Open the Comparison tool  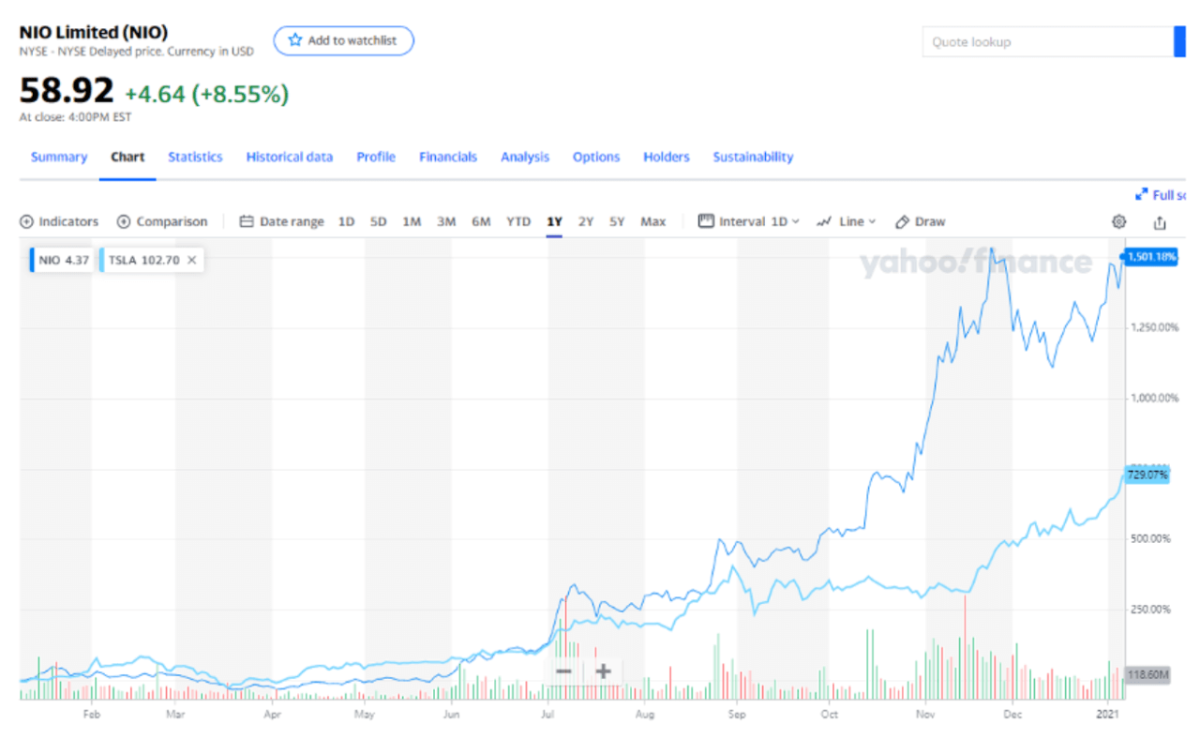tap(162, 222)
